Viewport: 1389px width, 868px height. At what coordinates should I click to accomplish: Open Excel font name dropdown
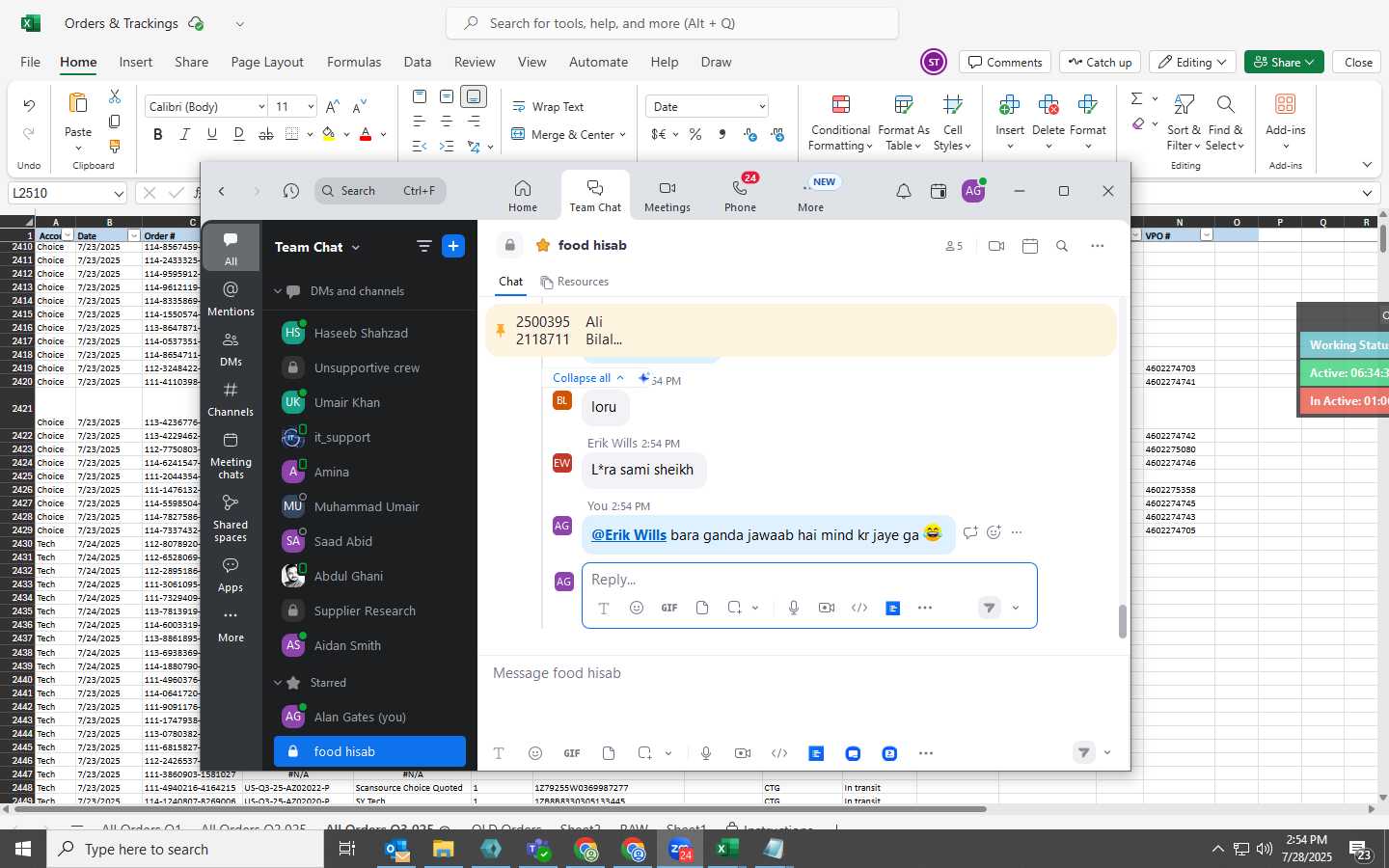[x=260, y=107]
